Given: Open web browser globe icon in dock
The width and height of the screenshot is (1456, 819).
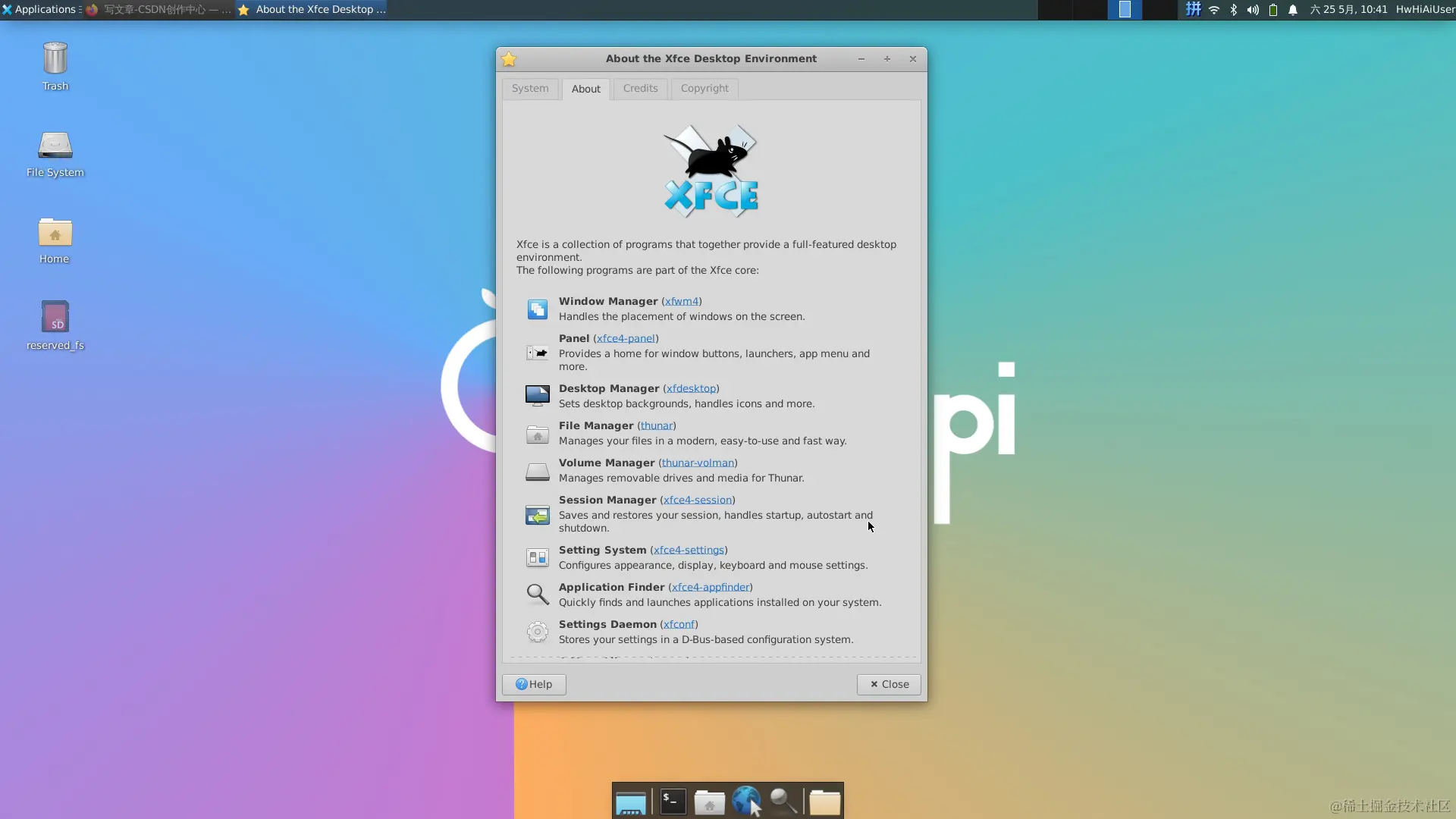Looking at the screenshot, I should point(746,801).
